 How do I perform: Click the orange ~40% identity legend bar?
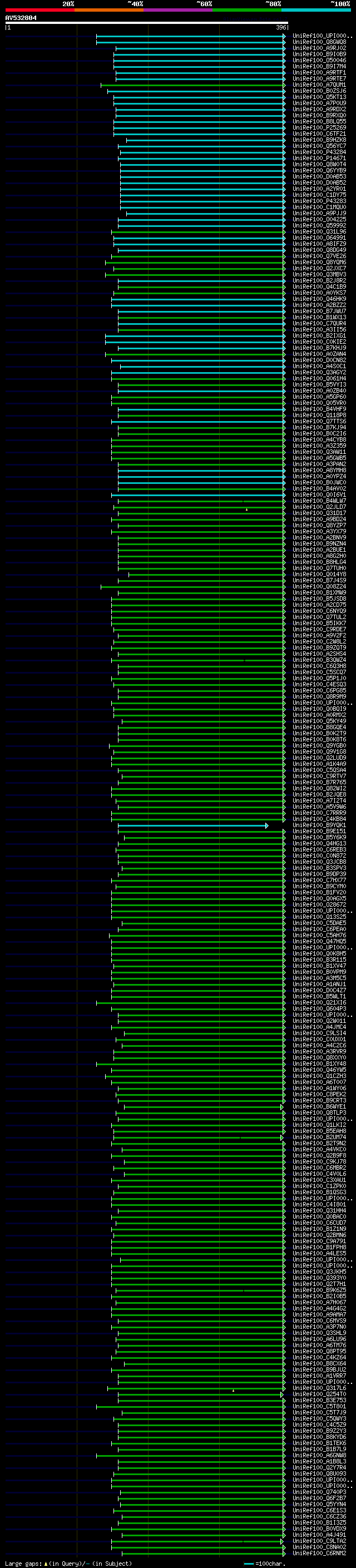tap(109, 10)
